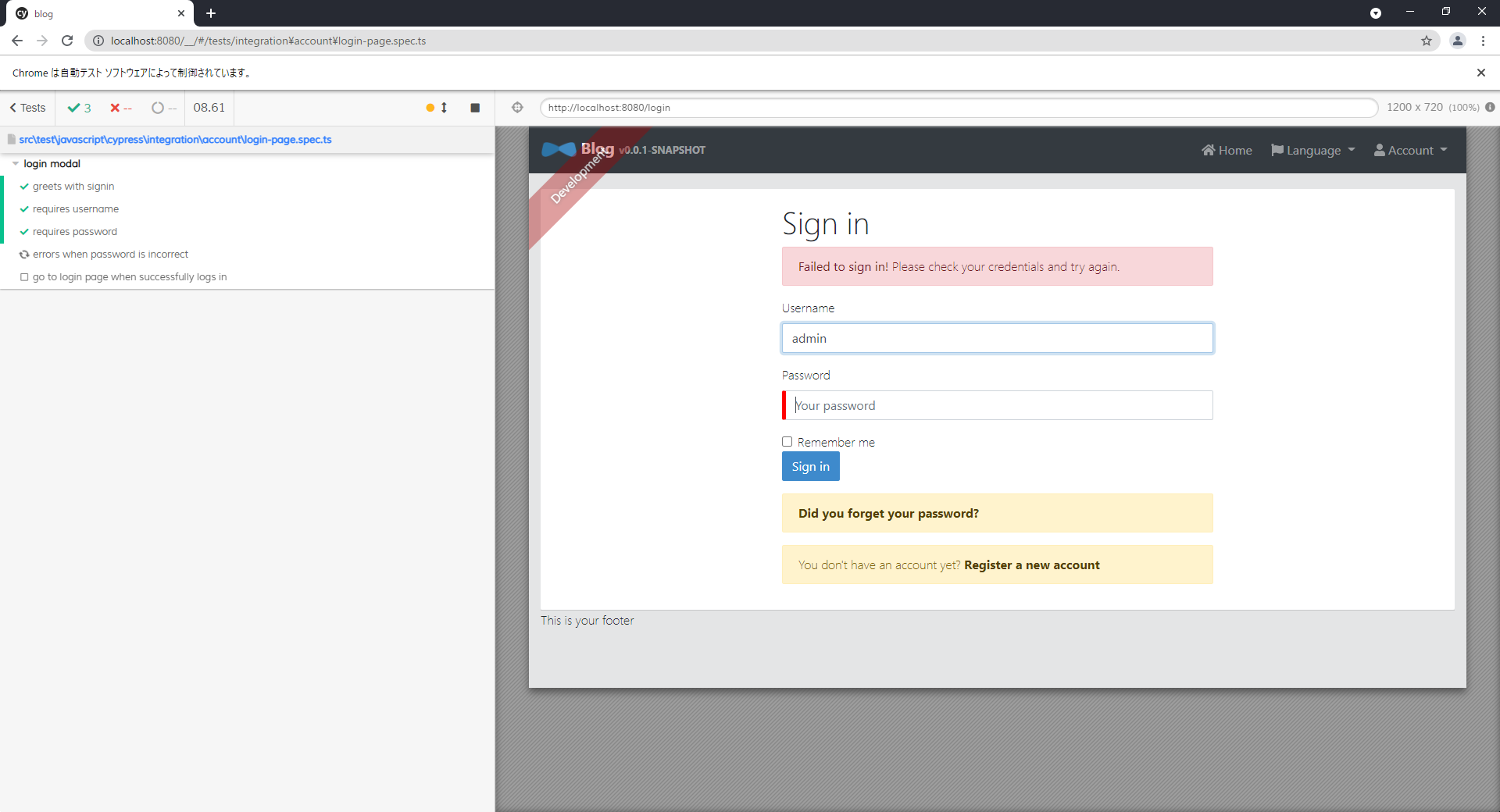Click the browser back arrow
This screenshot has width=1500, height=812.
(x=17, y=41)
